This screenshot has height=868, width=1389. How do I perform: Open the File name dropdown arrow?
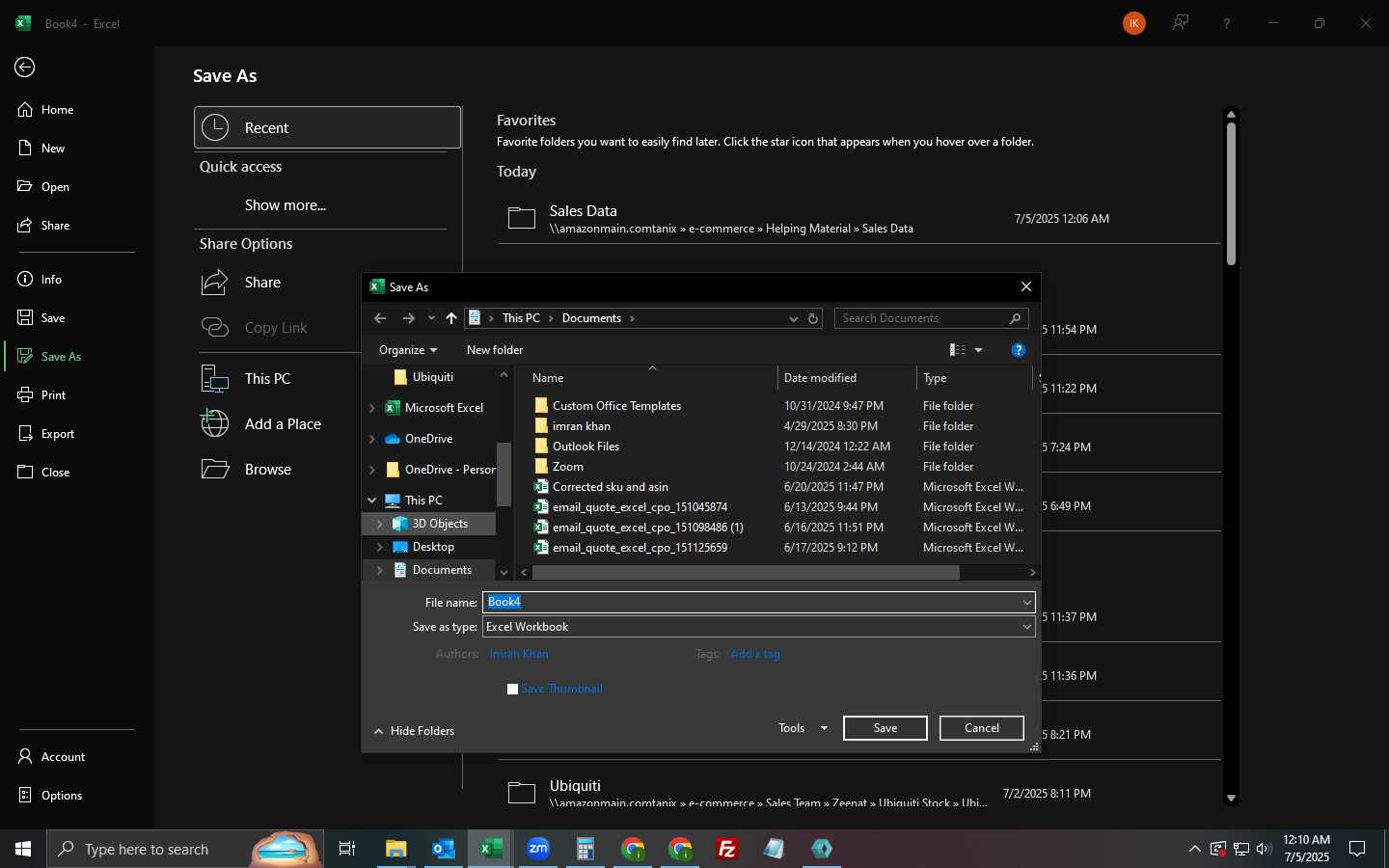[x=1027, y=602]
